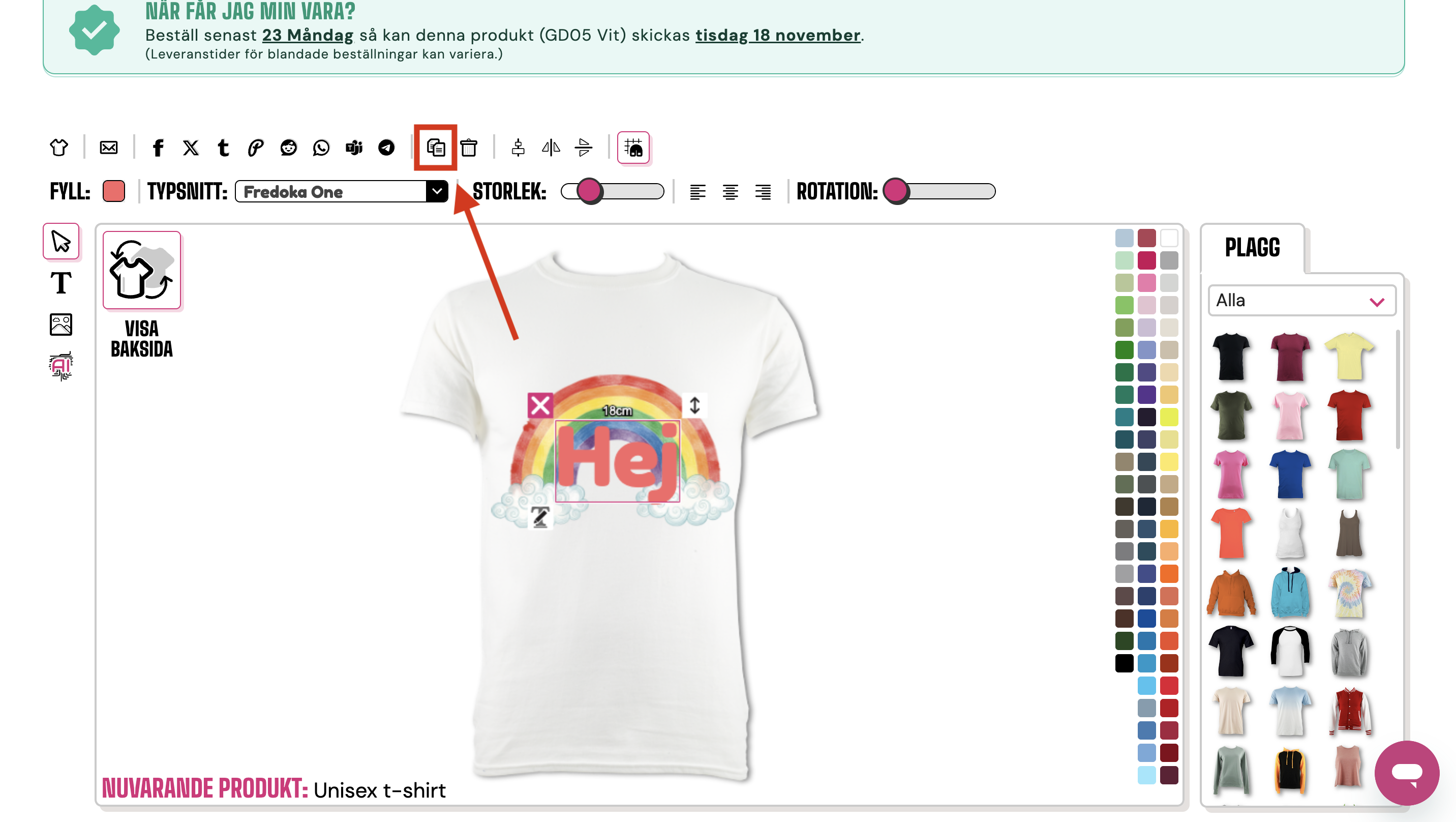1456x822 pixels.
Task: Center-align the text
Action: pyautogui.click(x=730, y=192)
